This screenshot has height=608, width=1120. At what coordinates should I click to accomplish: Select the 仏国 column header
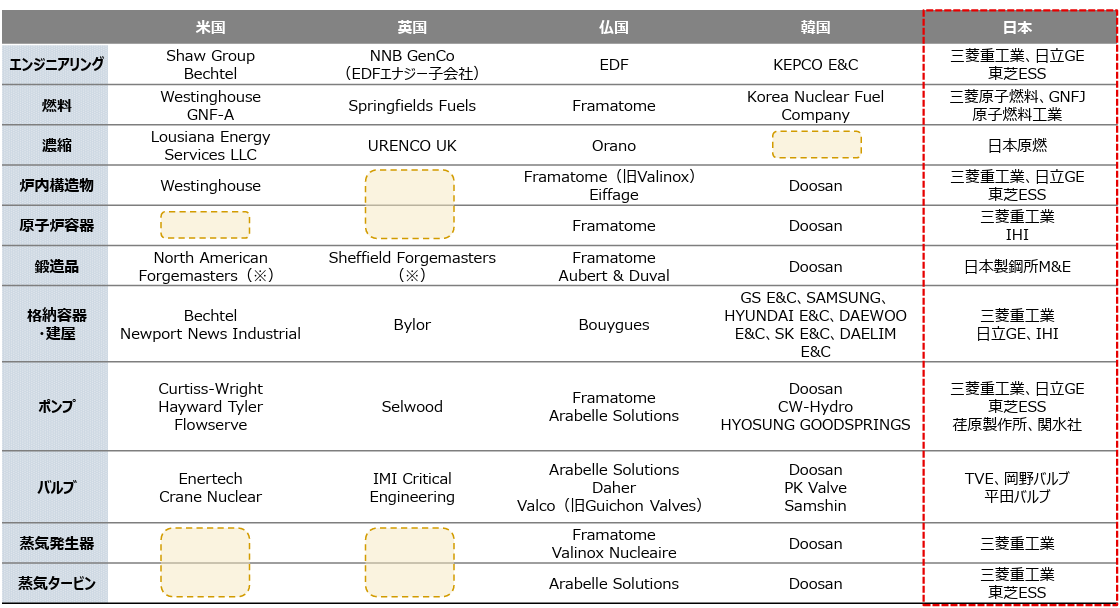[x=613, y=28]
